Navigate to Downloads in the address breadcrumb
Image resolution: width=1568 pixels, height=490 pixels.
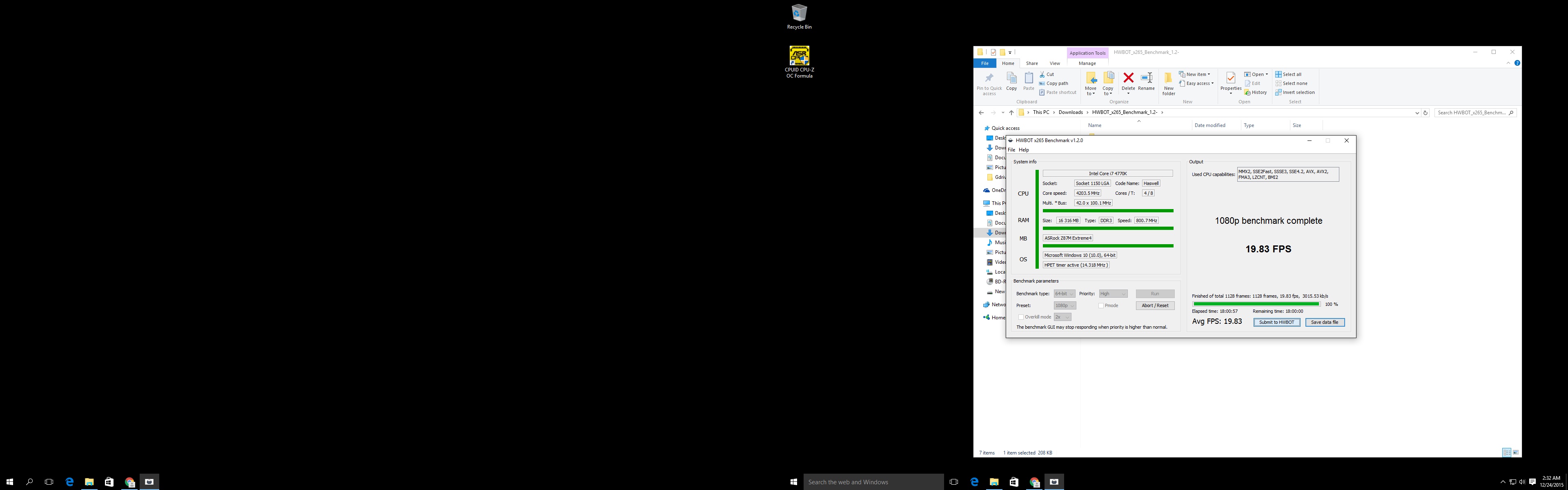pos(1071,113)
